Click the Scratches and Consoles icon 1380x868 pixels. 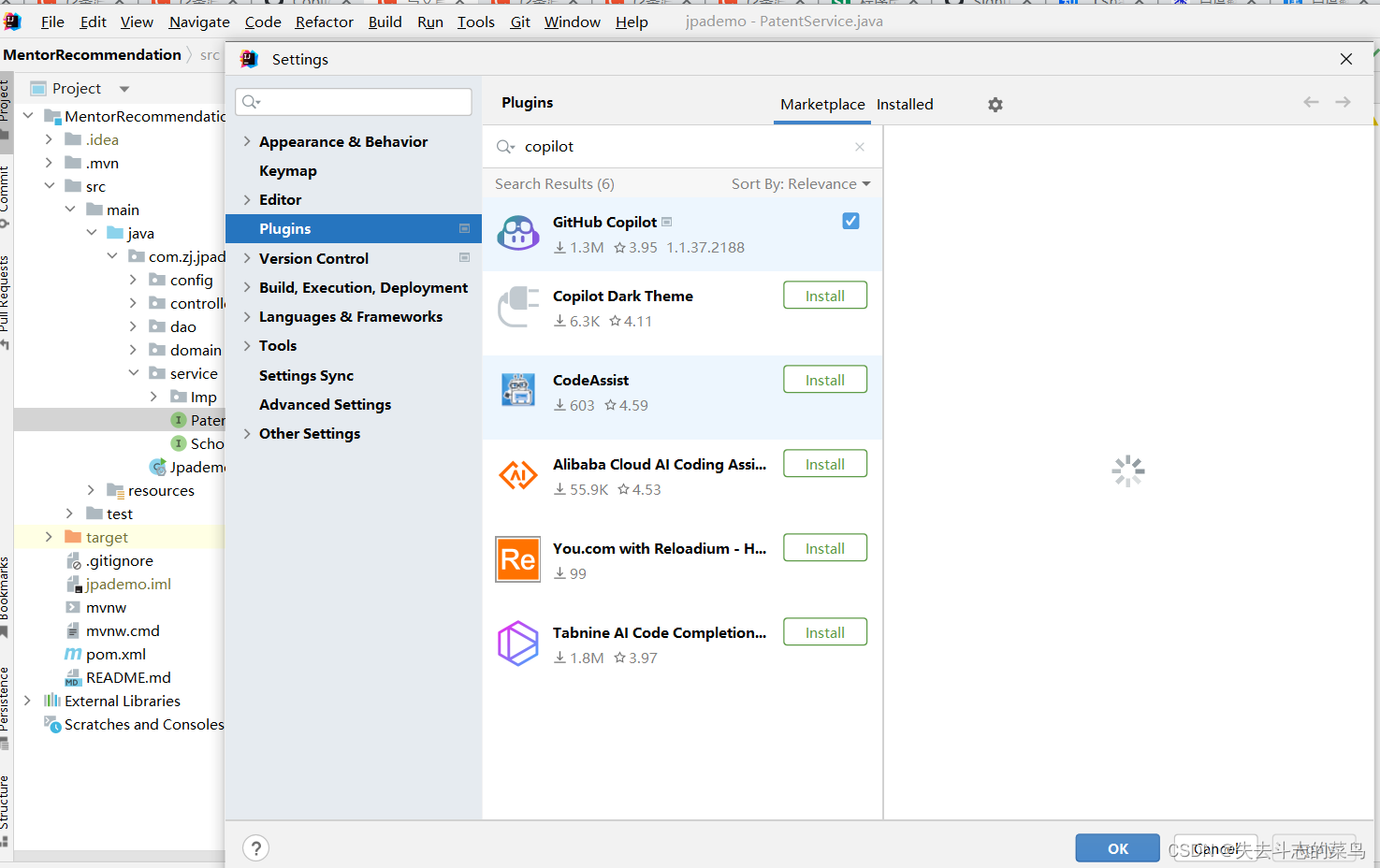pos(52,724)
